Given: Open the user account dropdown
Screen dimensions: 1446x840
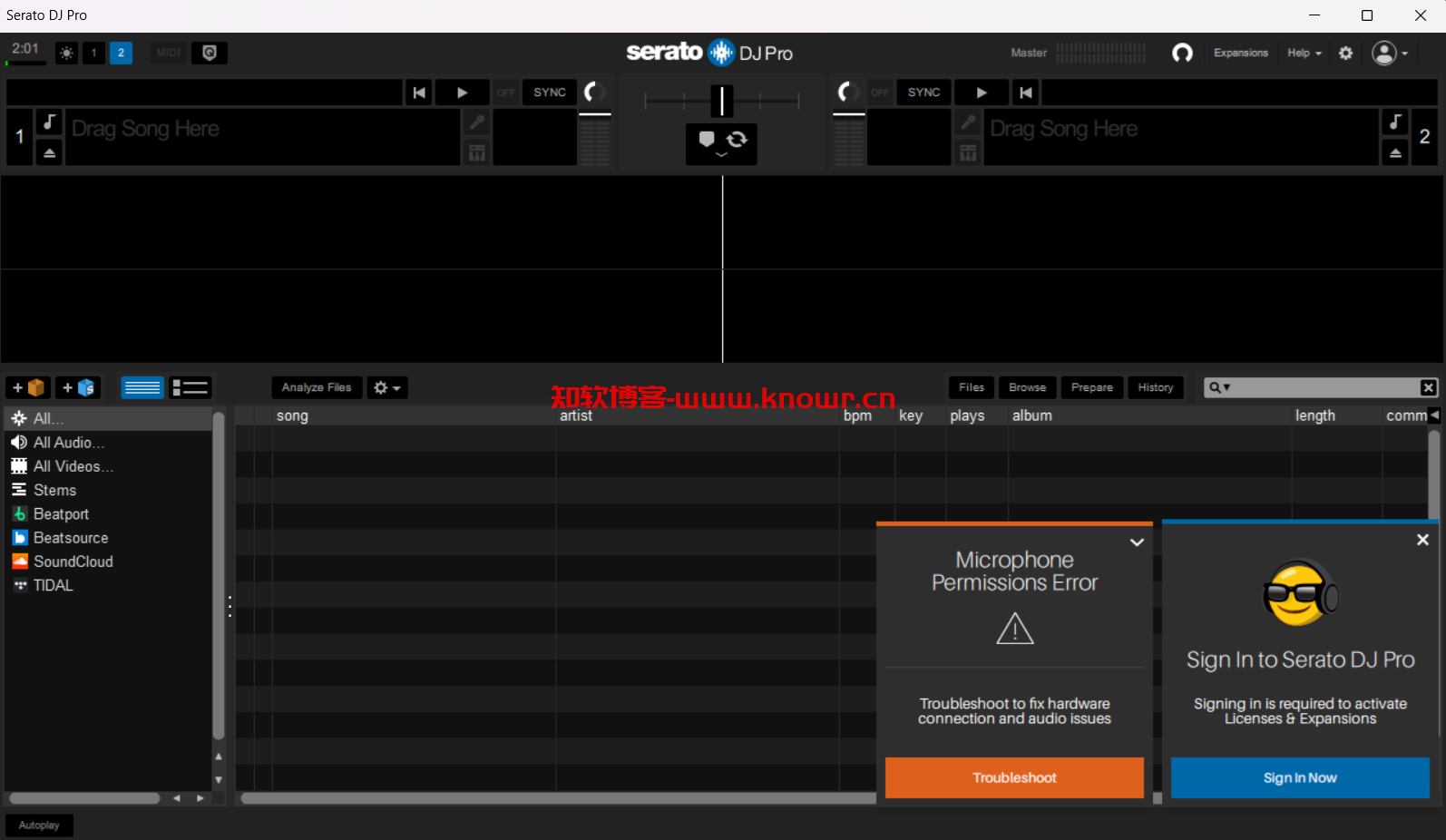Looking at the screenshot, I should tap(1390, 54).
